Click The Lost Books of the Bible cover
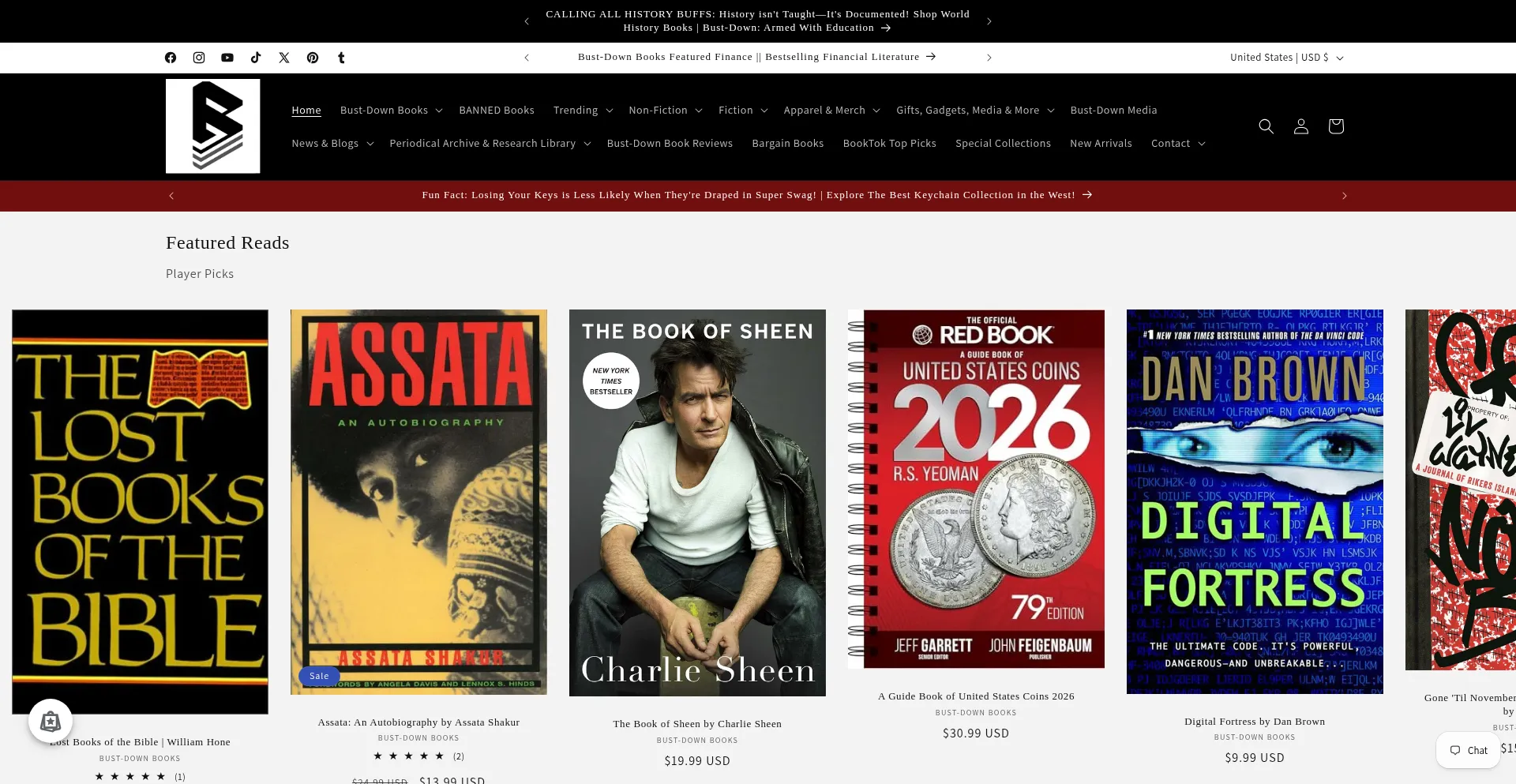This screenshot has width=1516, height=784. point(140,512)
